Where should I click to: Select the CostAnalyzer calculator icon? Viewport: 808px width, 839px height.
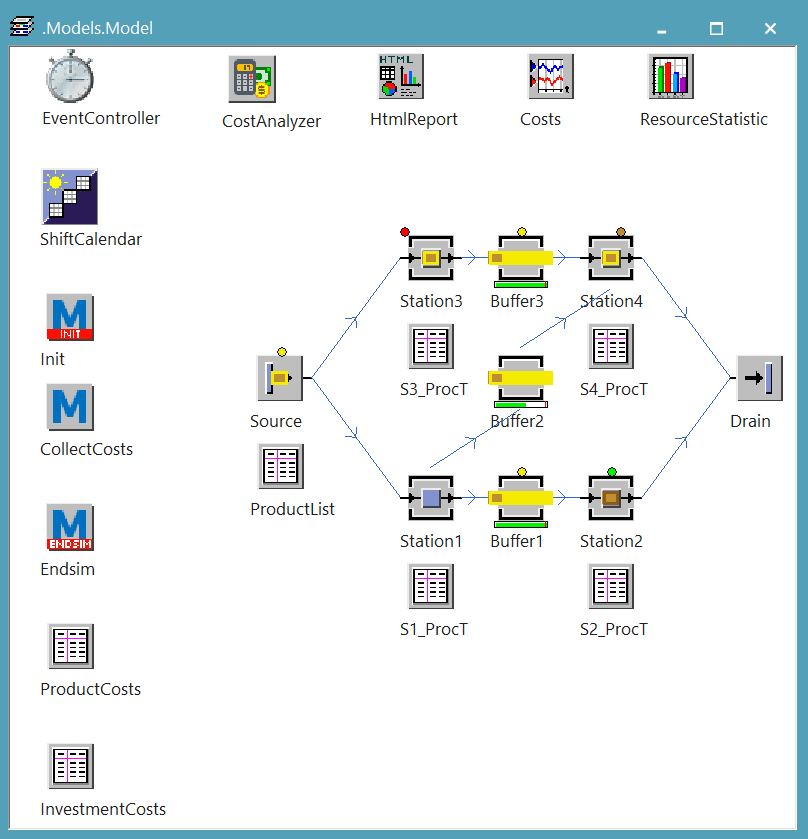point(253,79)
